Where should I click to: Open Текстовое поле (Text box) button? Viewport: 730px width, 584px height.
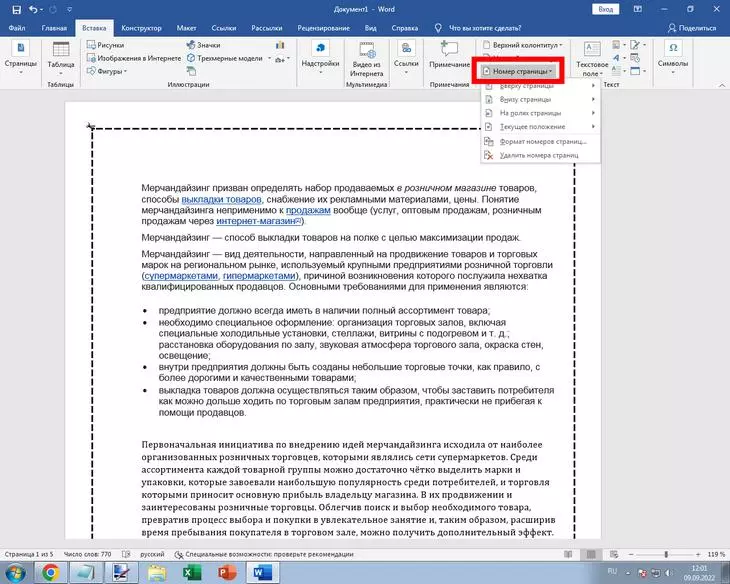(x=592, y=59)
